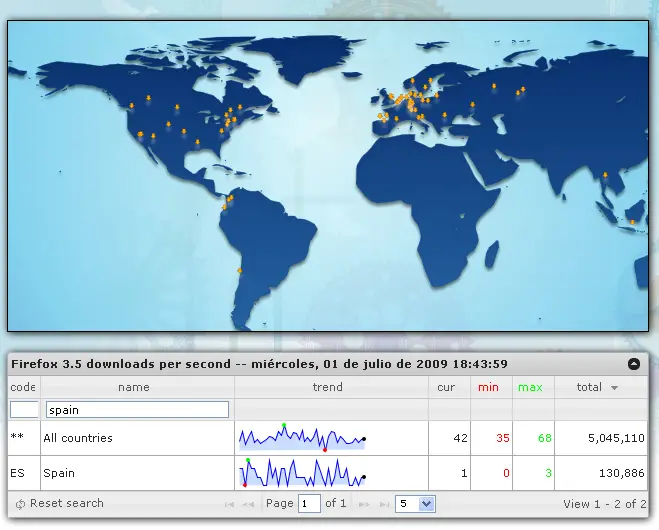
Task: Go to the previous page icon
Action: (248, 504)
